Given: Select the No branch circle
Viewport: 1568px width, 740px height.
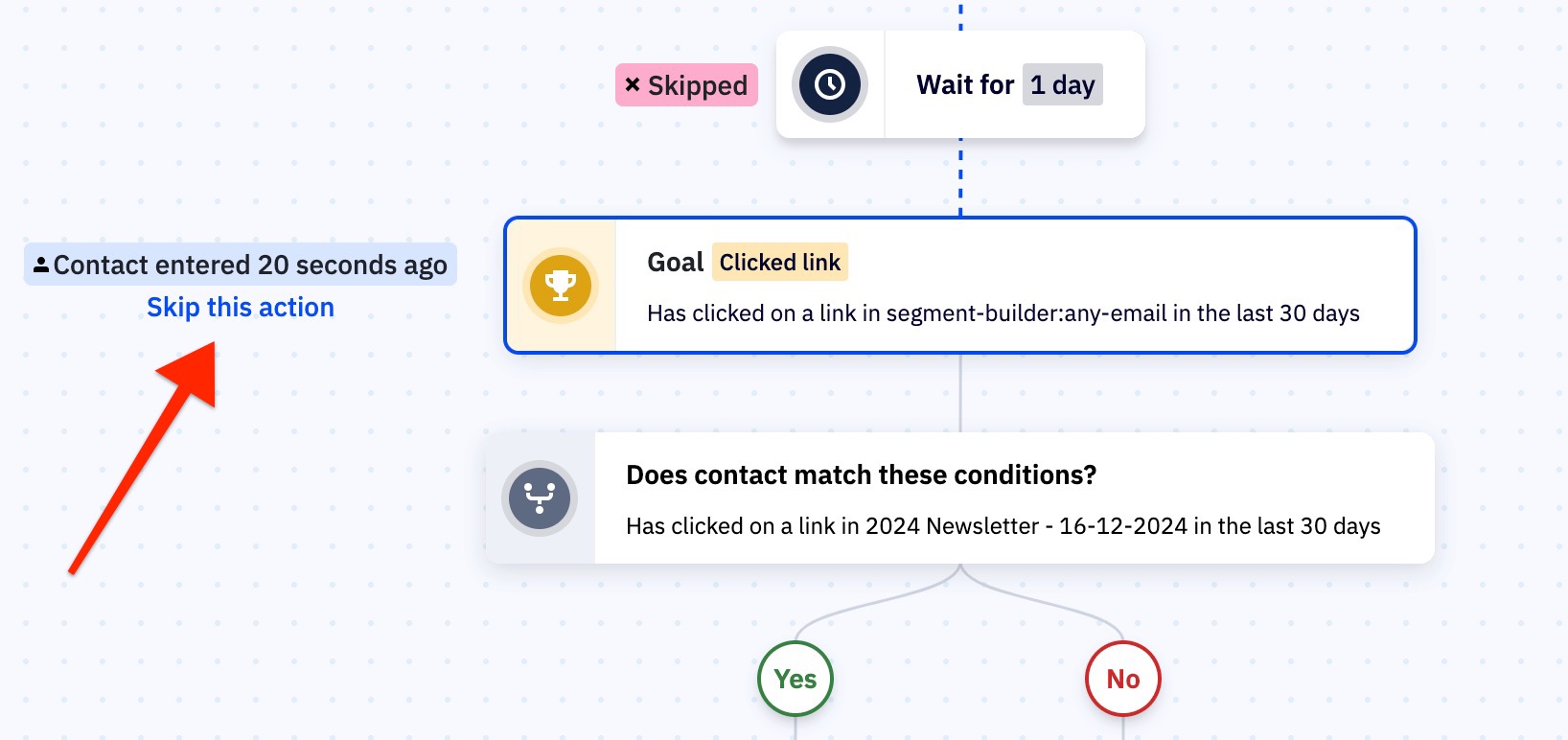Looking at the screenshot, I should pyautogui.click(x=1123, y=679).
